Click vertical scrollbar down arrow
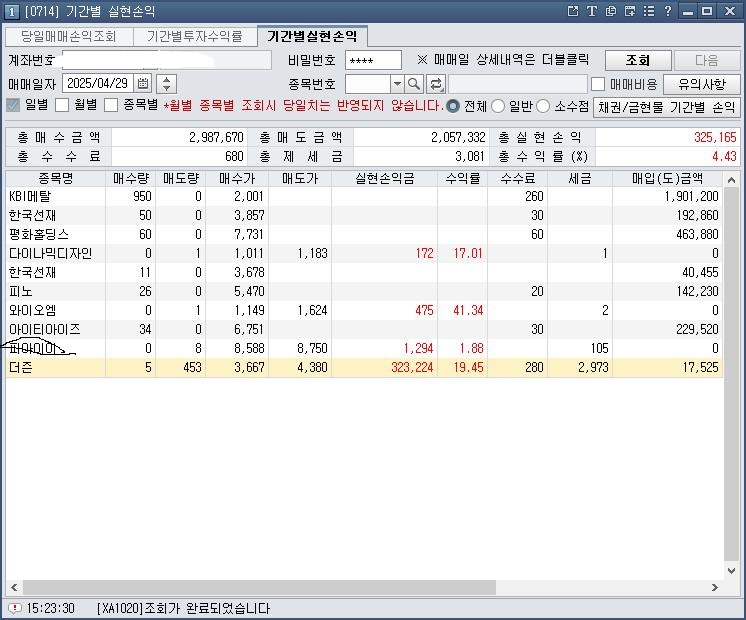Image resolution: width=746 pixels, height=620 pixels. coord(731,570)
